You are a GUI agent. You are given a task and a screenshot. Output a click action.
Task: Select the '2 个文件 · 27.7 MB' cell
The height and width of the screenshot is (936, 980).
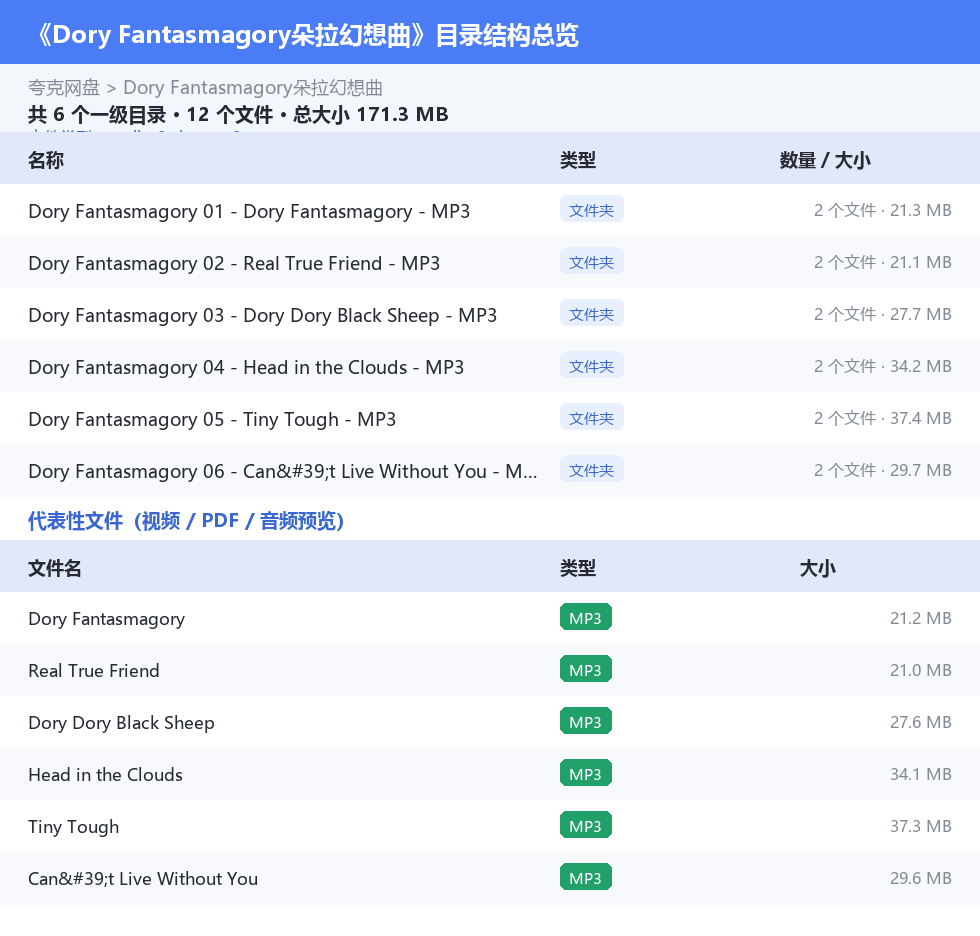[x=882, y=314]
